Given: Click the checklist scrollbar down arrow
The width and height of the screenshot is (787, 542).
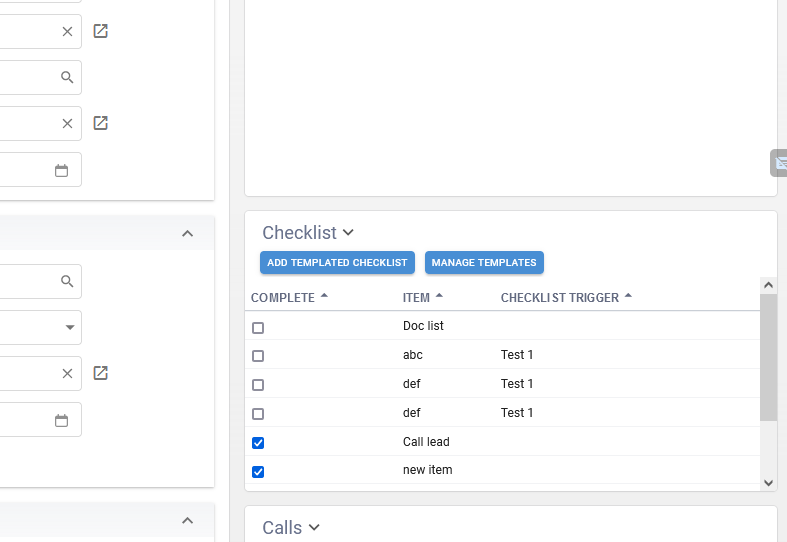Looking at the screenshot, I should pyautogui.click(x=768, y=482).
